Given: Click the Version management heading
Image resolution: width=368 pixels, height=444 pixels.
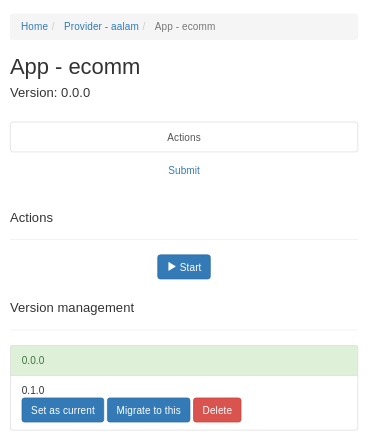Looking at the screenshot, I should 72,308.
